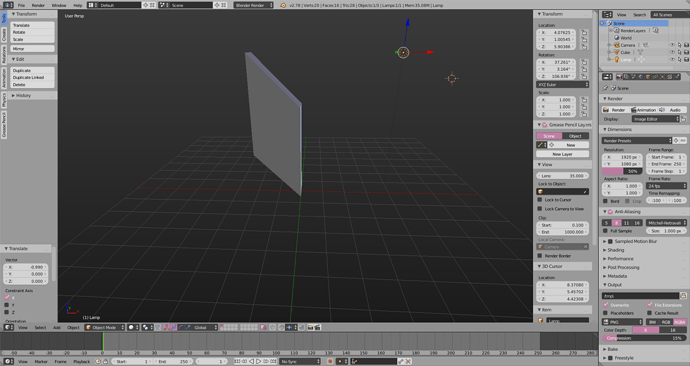Toggle selectability cursor icon for Camera row

679,45
